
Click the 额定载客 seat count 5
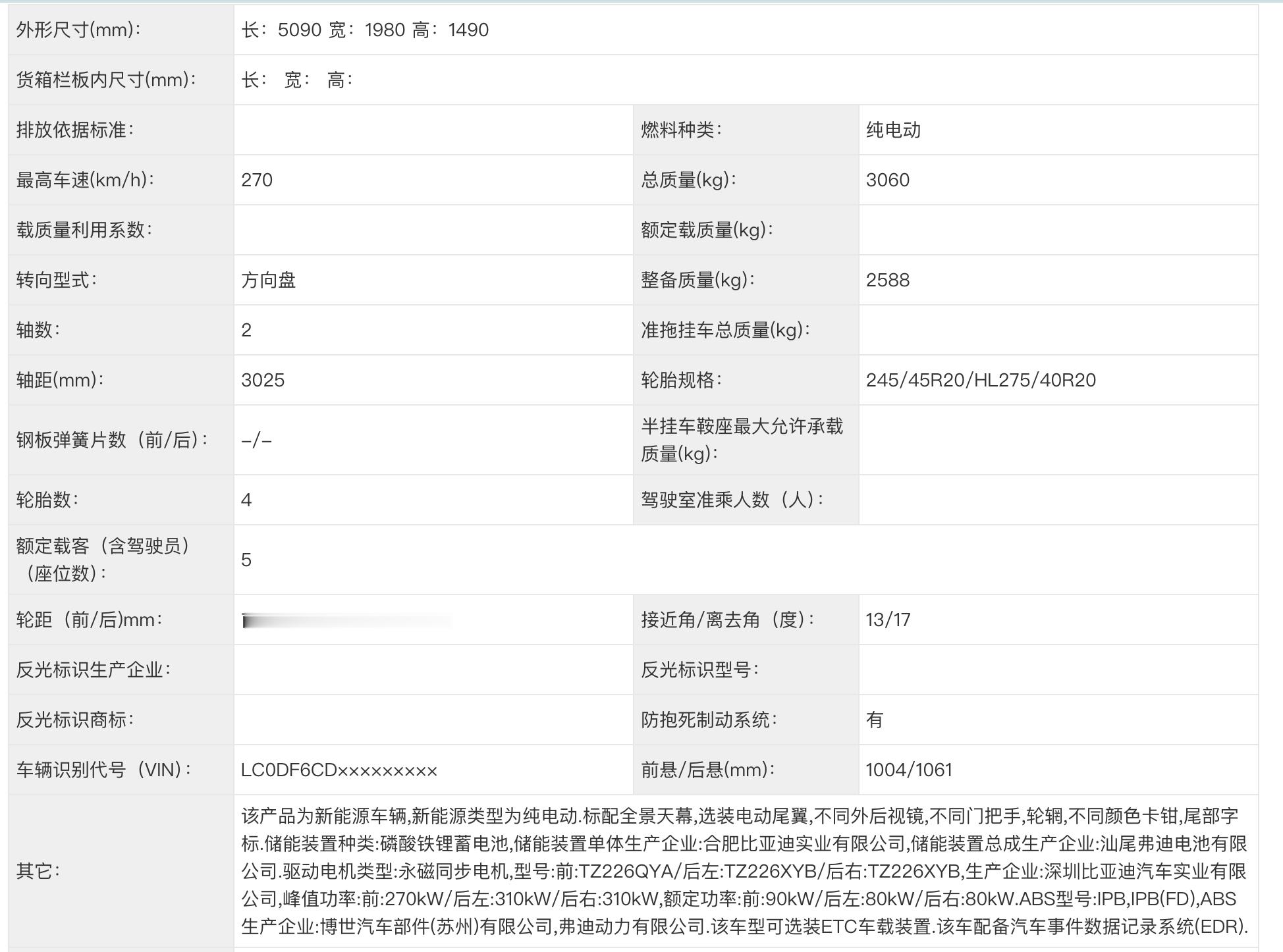(246, 560)
